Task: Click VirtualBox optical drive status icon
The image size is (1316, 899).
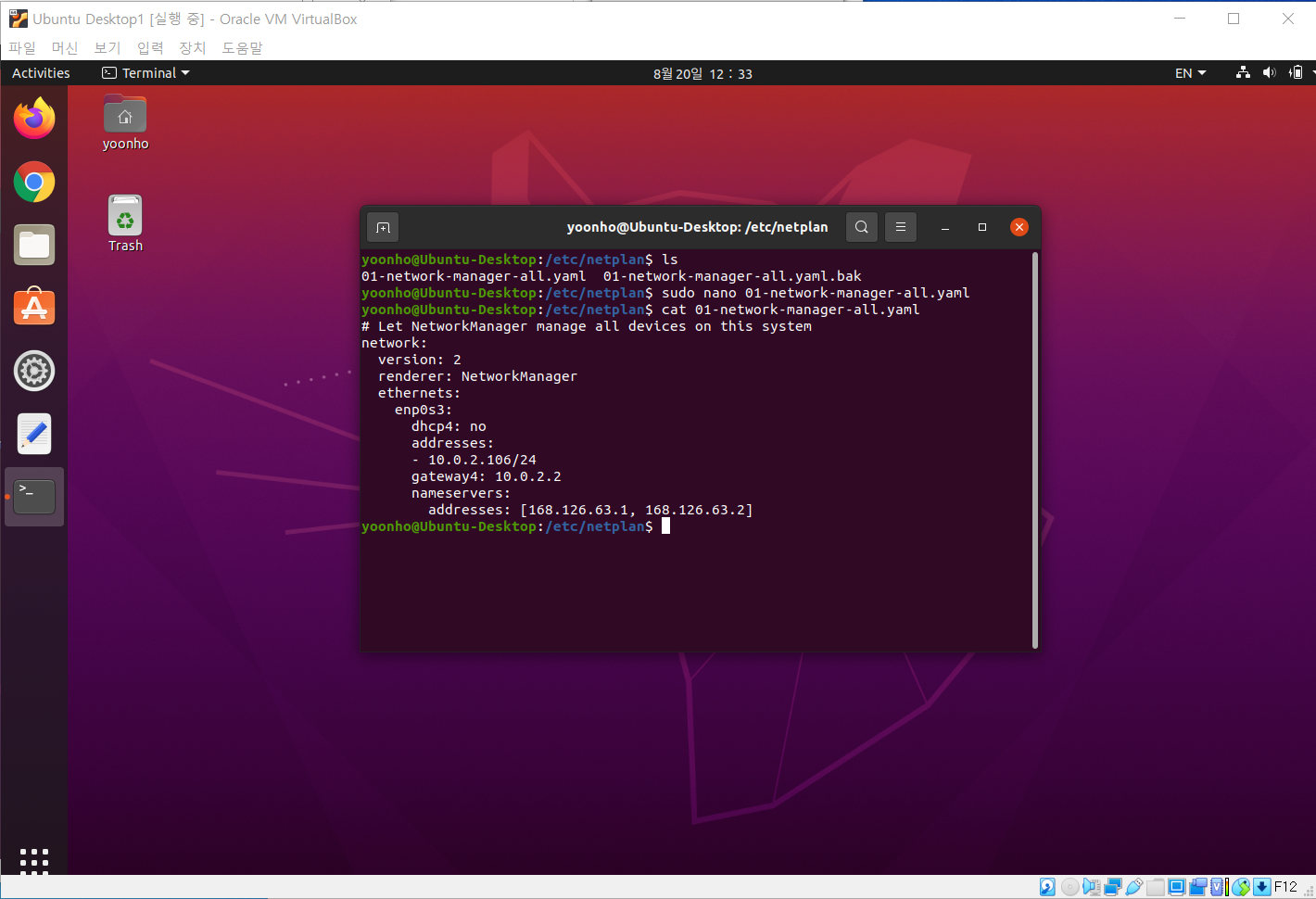Action: 1070,887
